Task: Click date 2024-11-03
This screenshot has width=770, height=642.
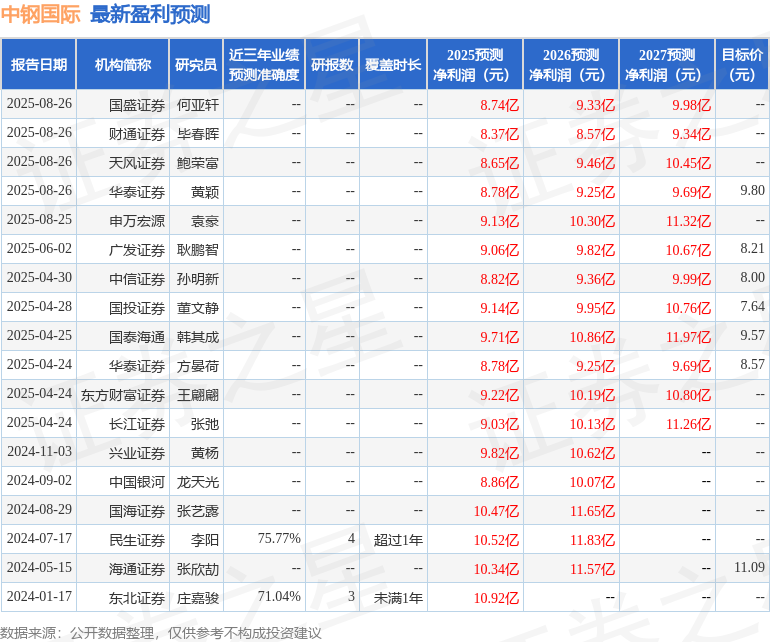Action: pos(39,451)
